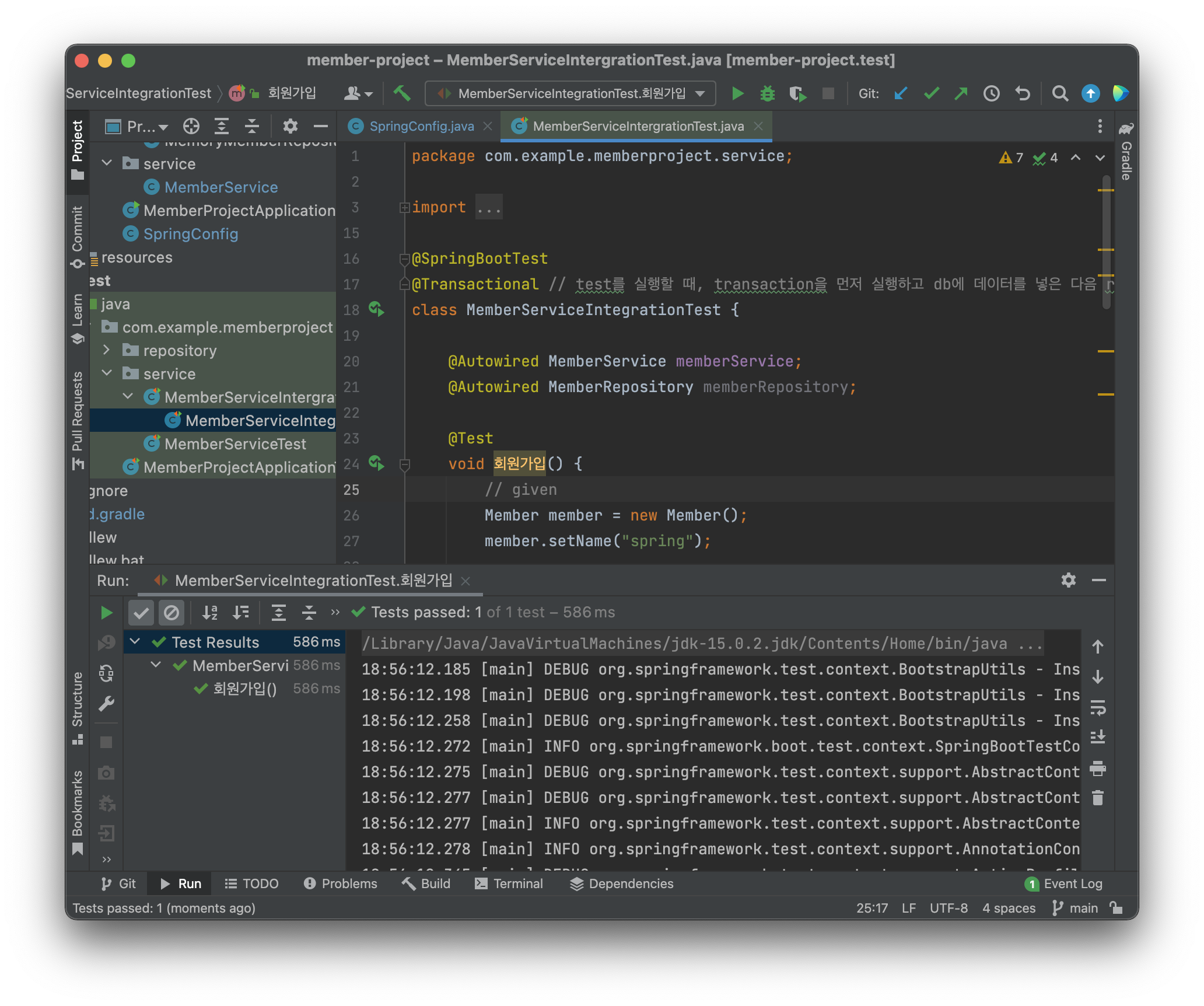The height and width of the screenshot is (1006, 1204).
Task: Update project from Git with blue arrow
Action: click(900, 93)
